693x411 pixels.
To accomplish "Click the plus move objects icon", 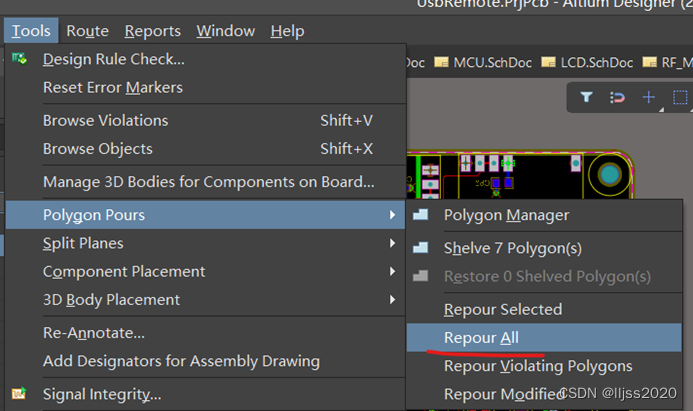I will pos(648,97).
